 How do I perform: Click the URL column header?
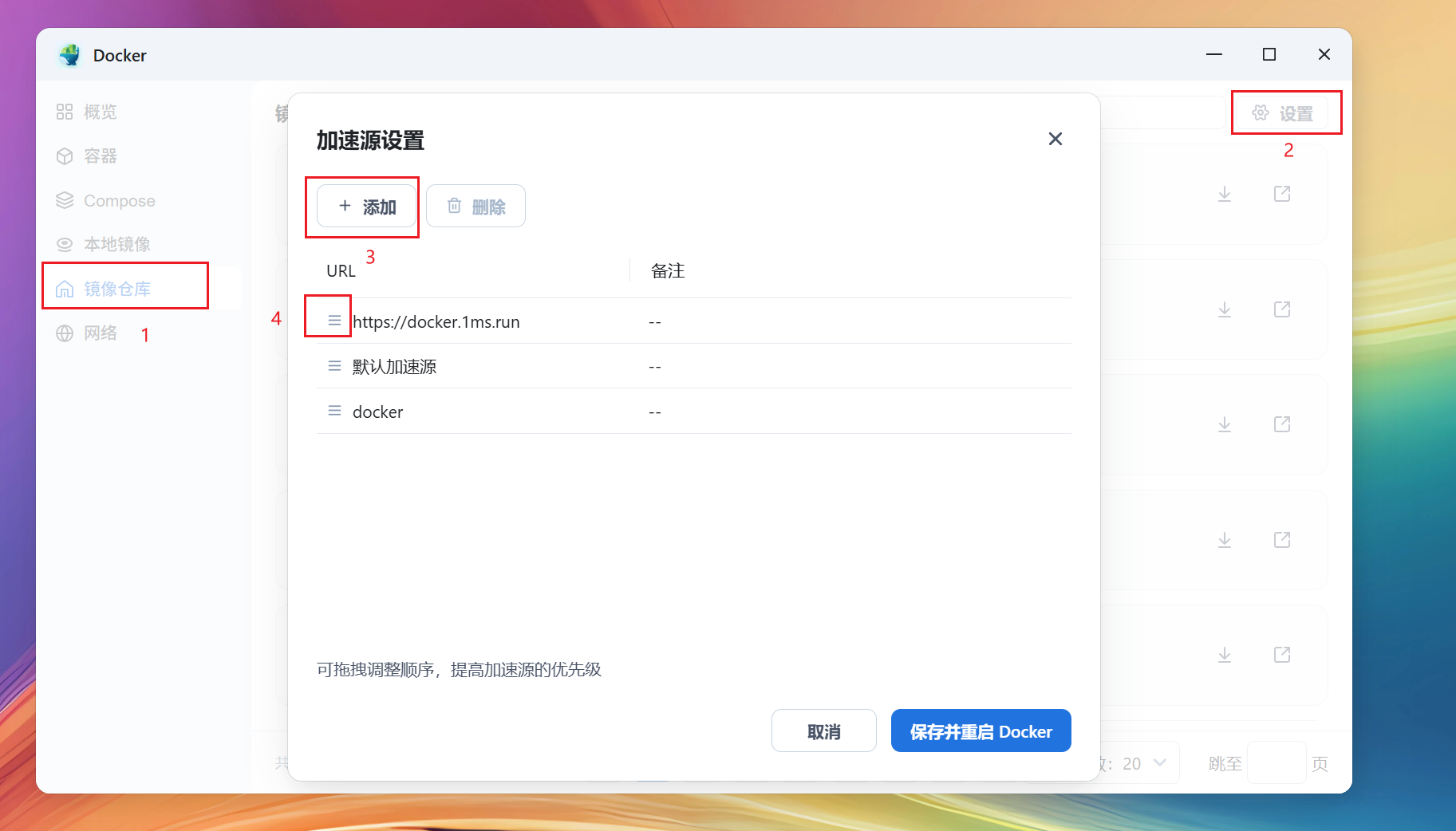(x=341, y=271)
